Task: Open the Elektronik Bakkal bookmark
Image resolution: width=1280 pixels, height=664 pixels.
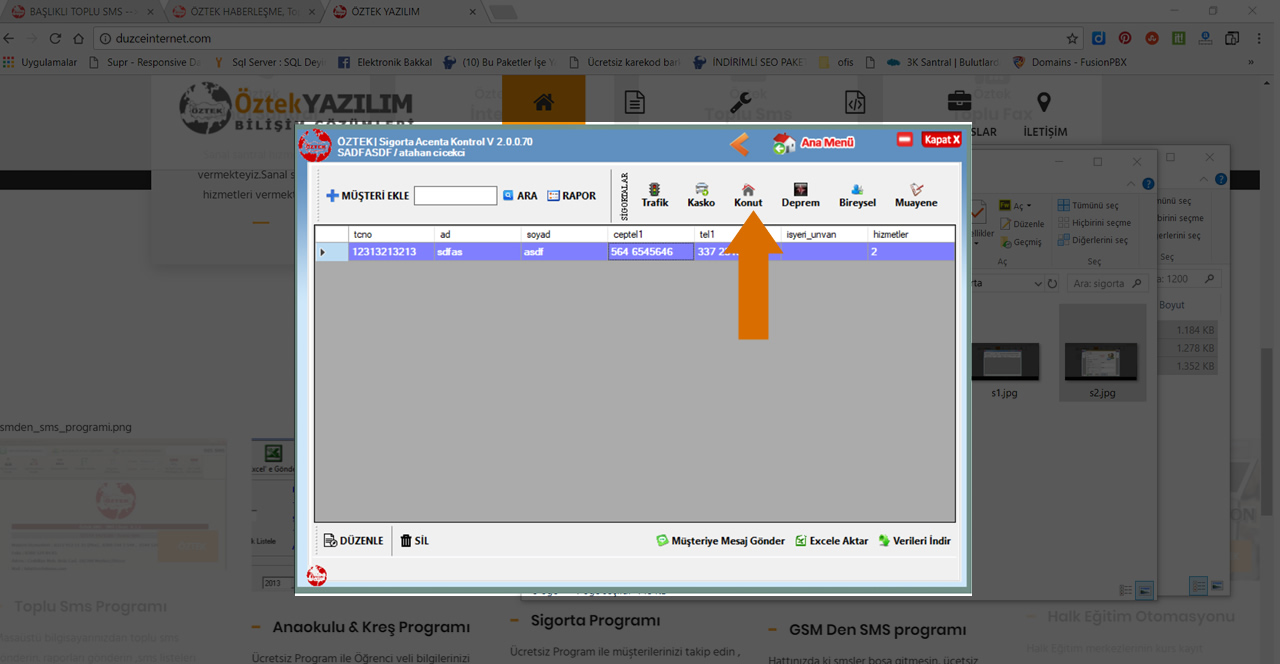Action: [385, 62]
